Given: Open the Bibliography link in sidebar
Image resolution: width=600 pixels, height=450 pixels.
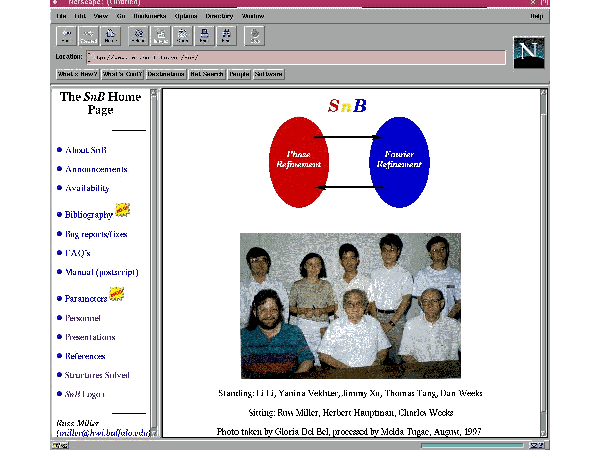Looking at the screenshot, I should (x=88, y=215).
